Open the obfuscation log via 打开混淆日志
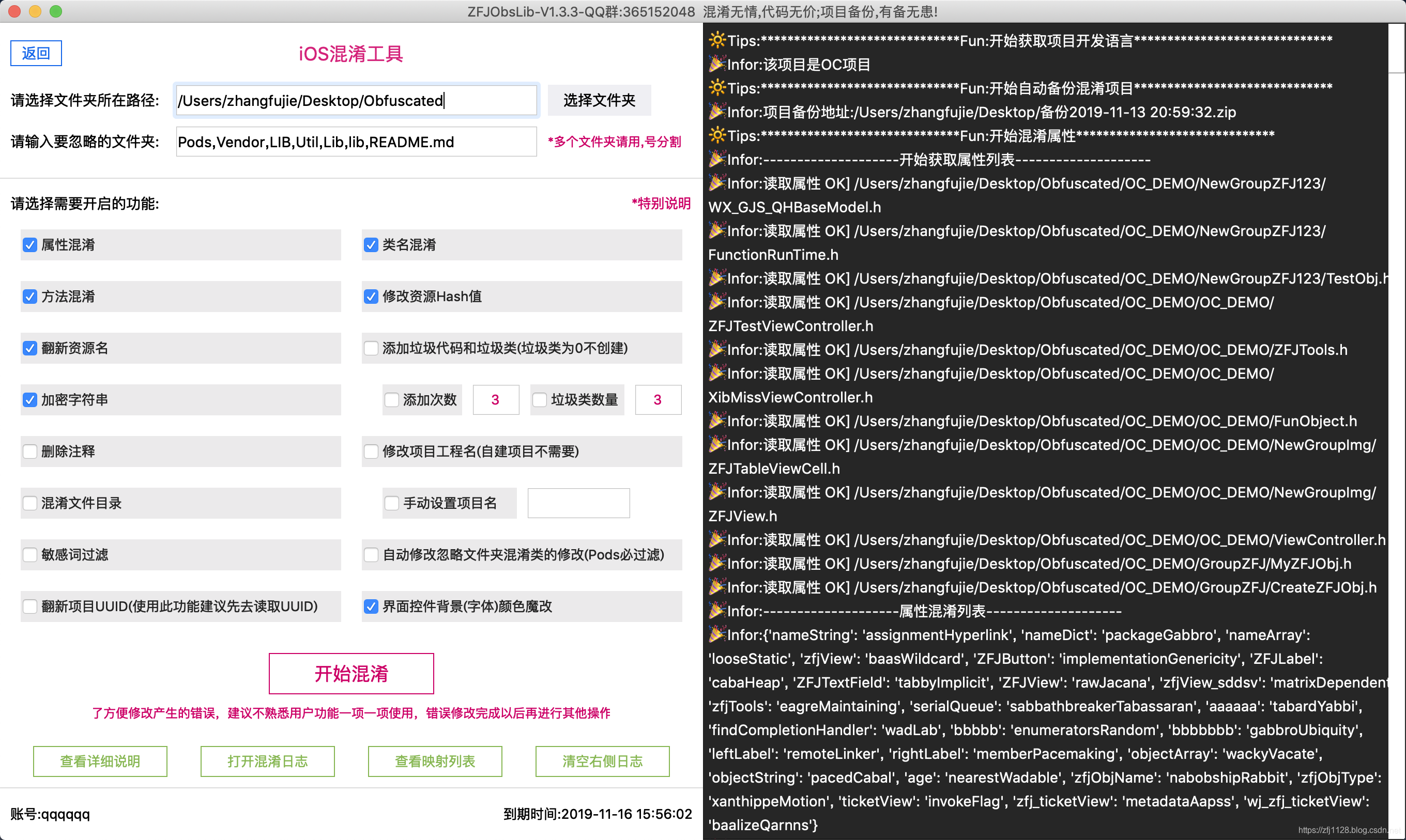This screenshot has height=840, width=1406. click(267, 761)
